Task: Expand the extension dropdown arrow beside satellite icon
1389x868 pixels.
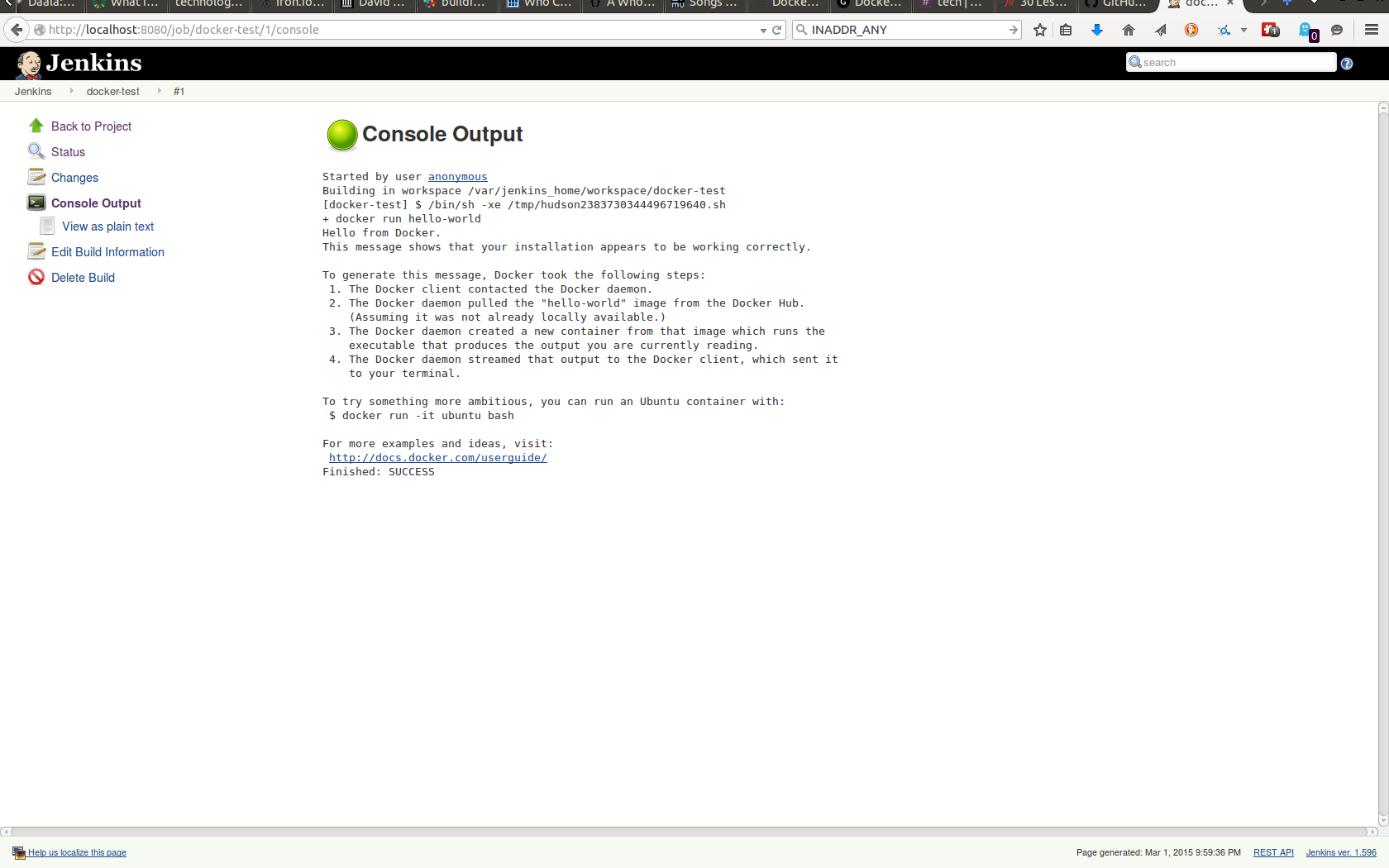Action: tap(1243, 31)
